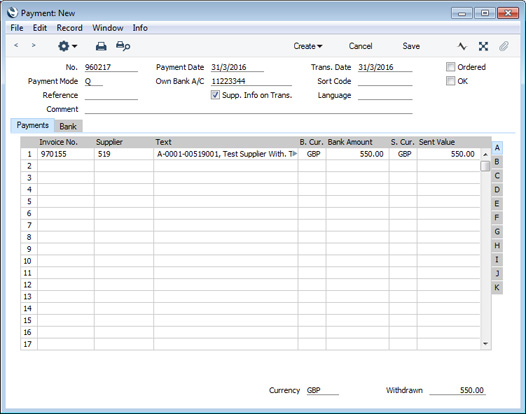526x414 pixels.
Task: Go to previous record arrow
Action: 16,45
